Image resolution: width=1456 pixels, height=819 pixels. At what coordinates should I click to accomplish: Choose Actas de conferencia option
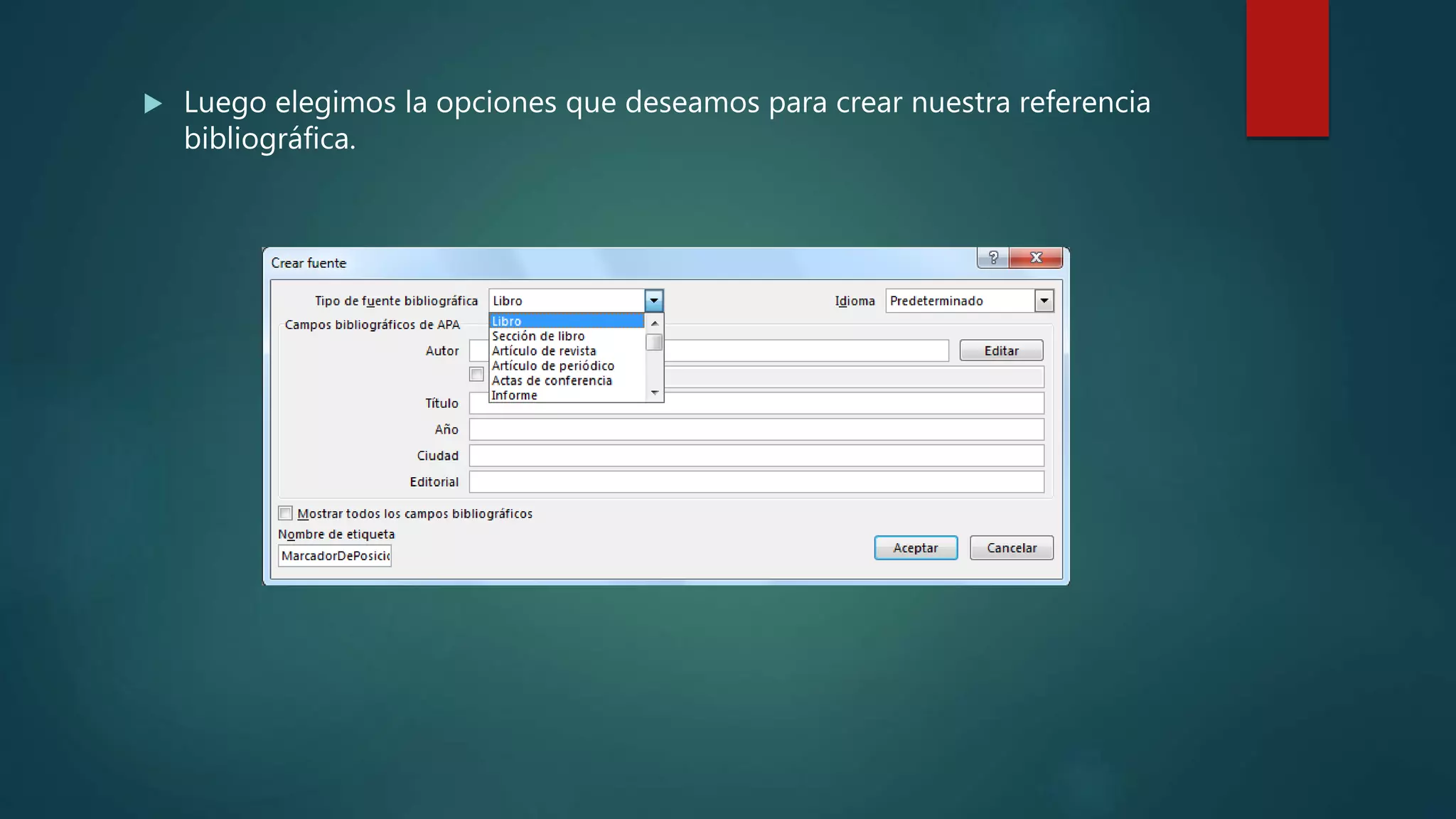point(566,381)
